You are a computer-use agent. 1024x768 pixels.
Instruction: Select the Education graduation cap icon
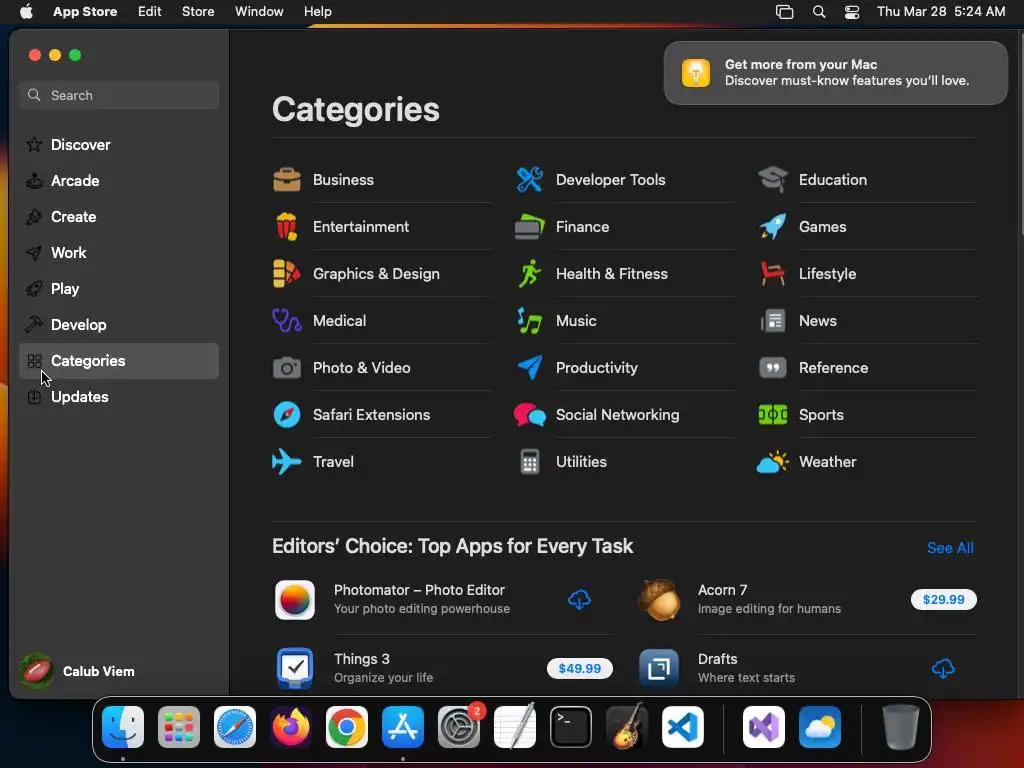tap(773, 180)
